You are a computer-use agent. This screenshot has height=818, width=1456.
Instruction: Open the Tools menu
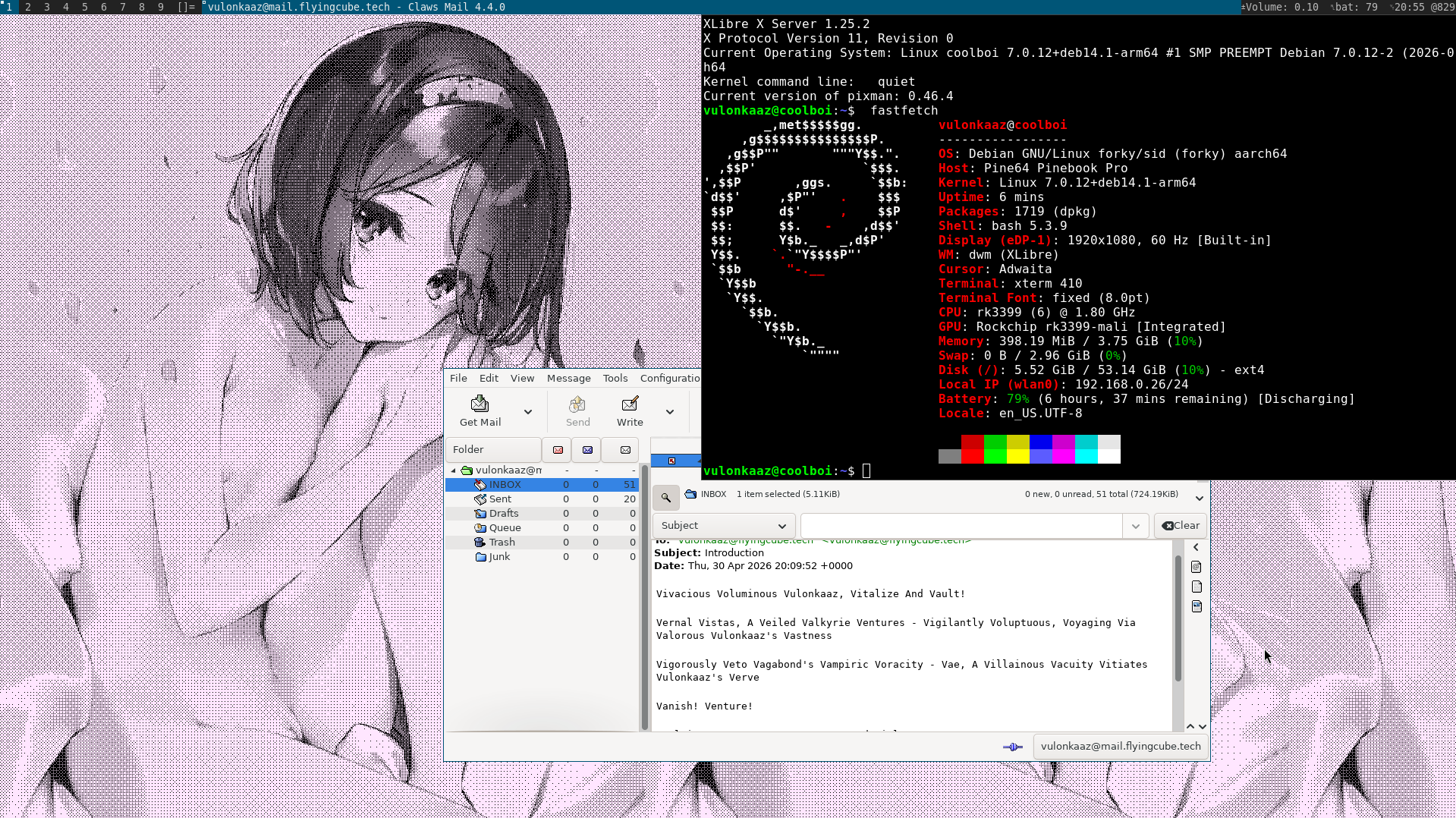615,378
